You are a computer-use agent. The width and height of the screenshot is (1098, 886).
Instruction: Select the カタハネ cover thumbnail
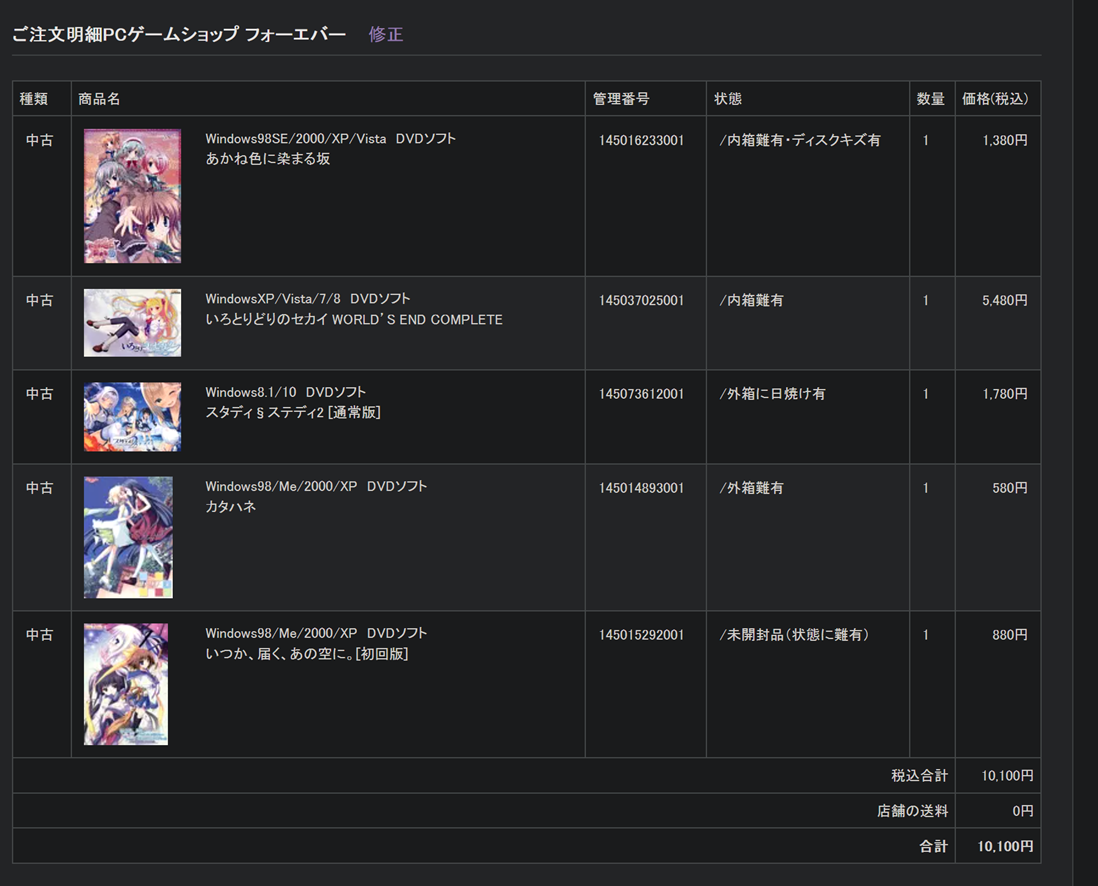click(x=128, y=537)
